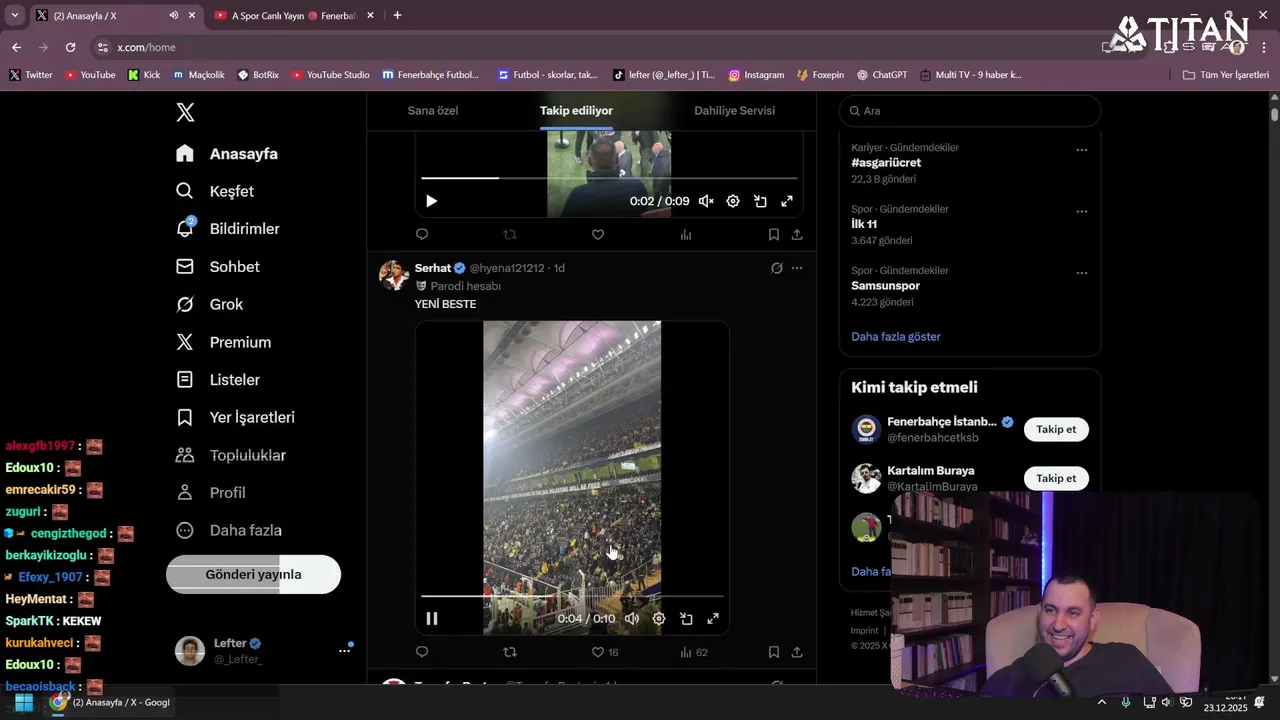Switch to the Takip ediliyor tab

[576, 111]
